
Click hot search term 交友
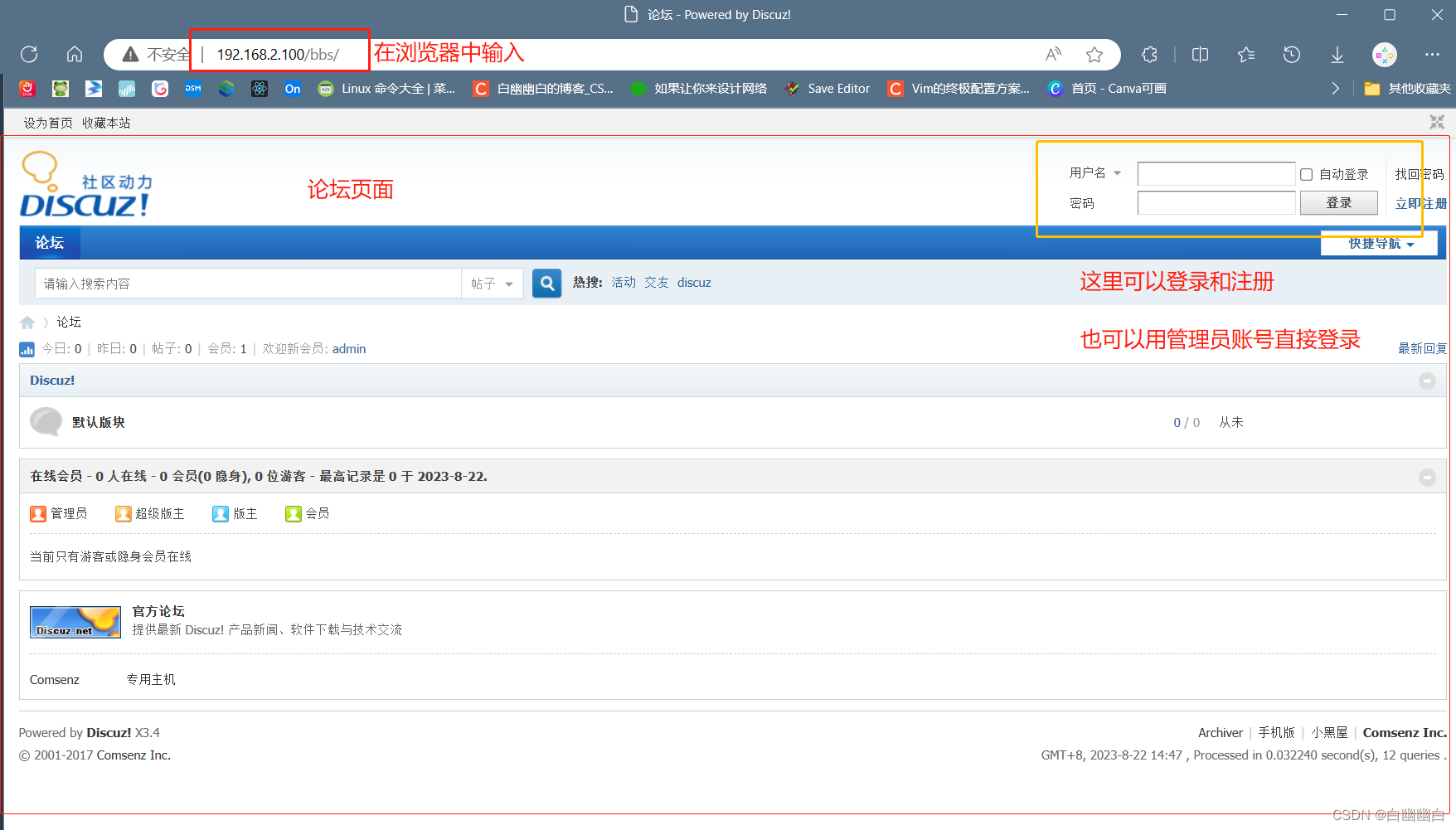click(657, 283)
